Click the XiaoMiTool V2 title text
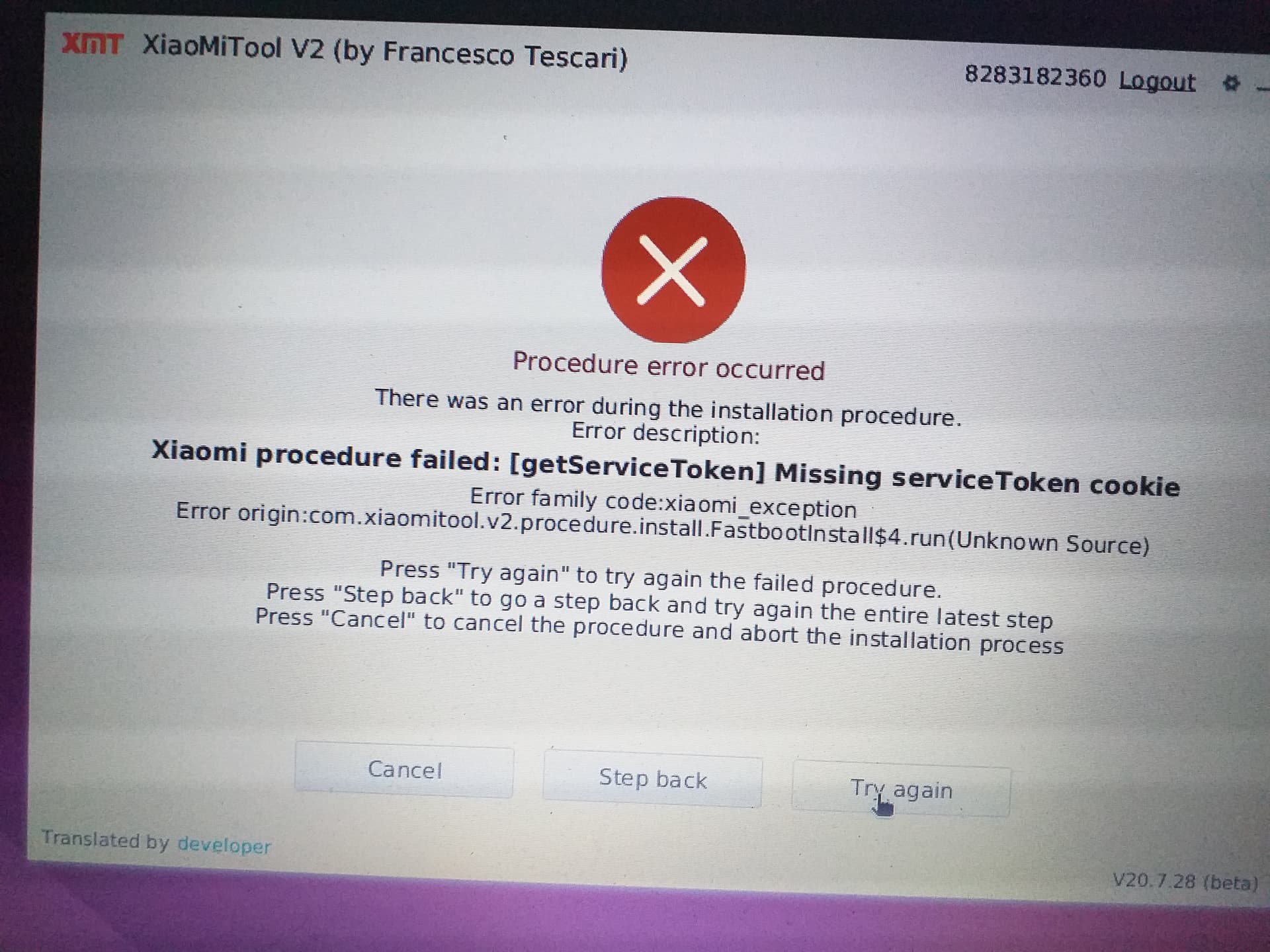This screenshot has width=1270, height=952. [385, 51]
